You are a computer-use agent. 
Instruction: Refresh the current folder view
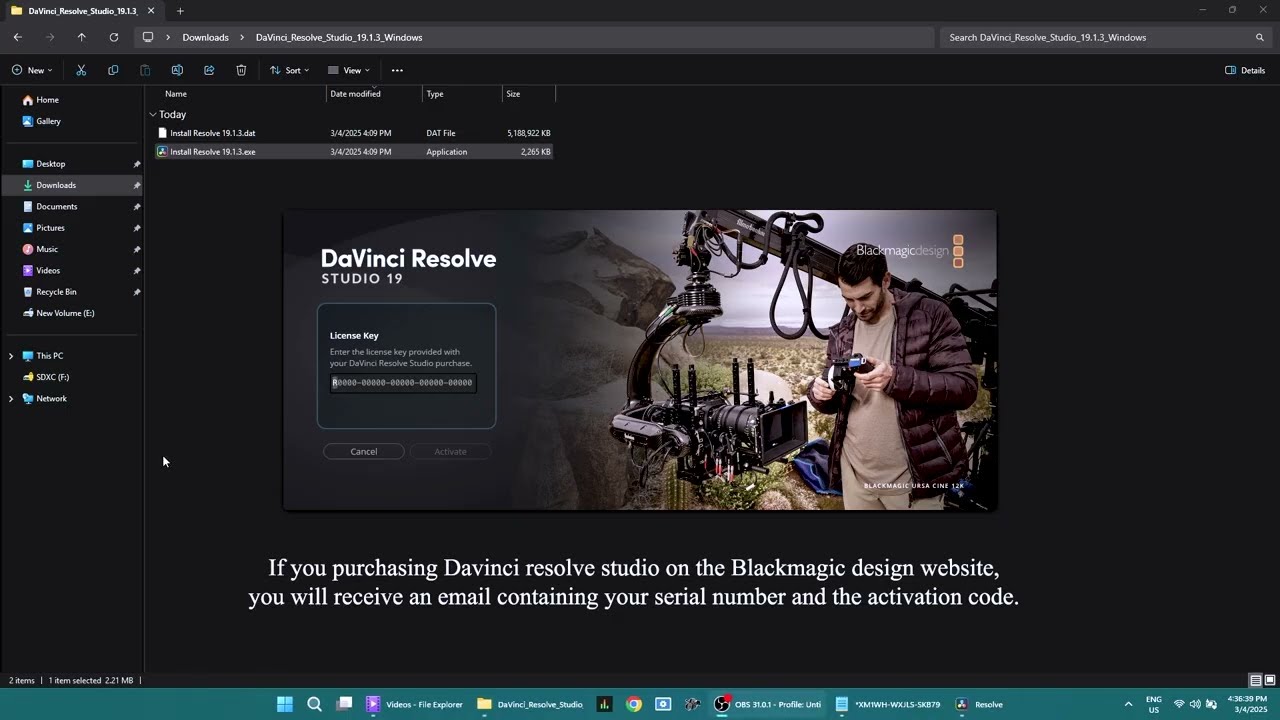point(114,37)
